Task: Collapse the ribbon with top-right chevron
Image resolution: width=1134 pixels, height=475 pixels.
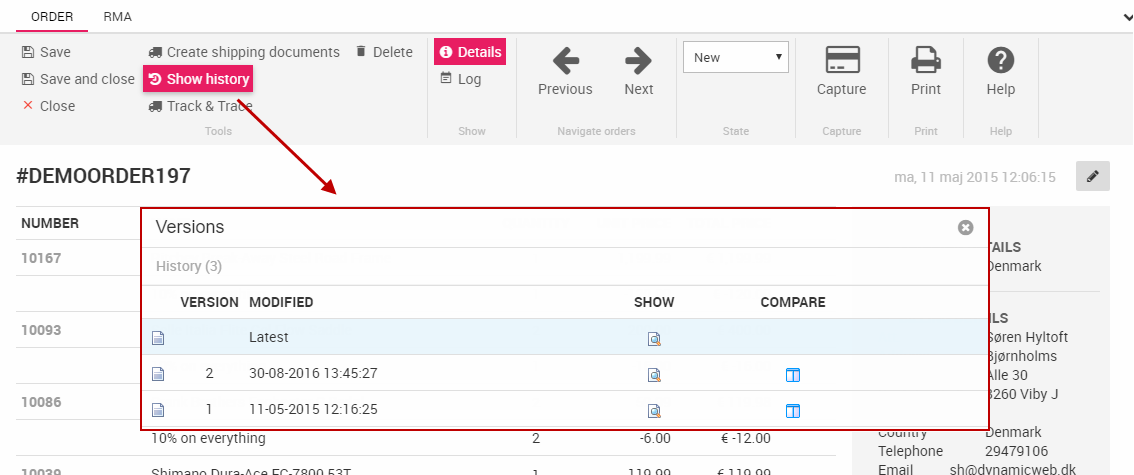Action: click(1125, 17)
